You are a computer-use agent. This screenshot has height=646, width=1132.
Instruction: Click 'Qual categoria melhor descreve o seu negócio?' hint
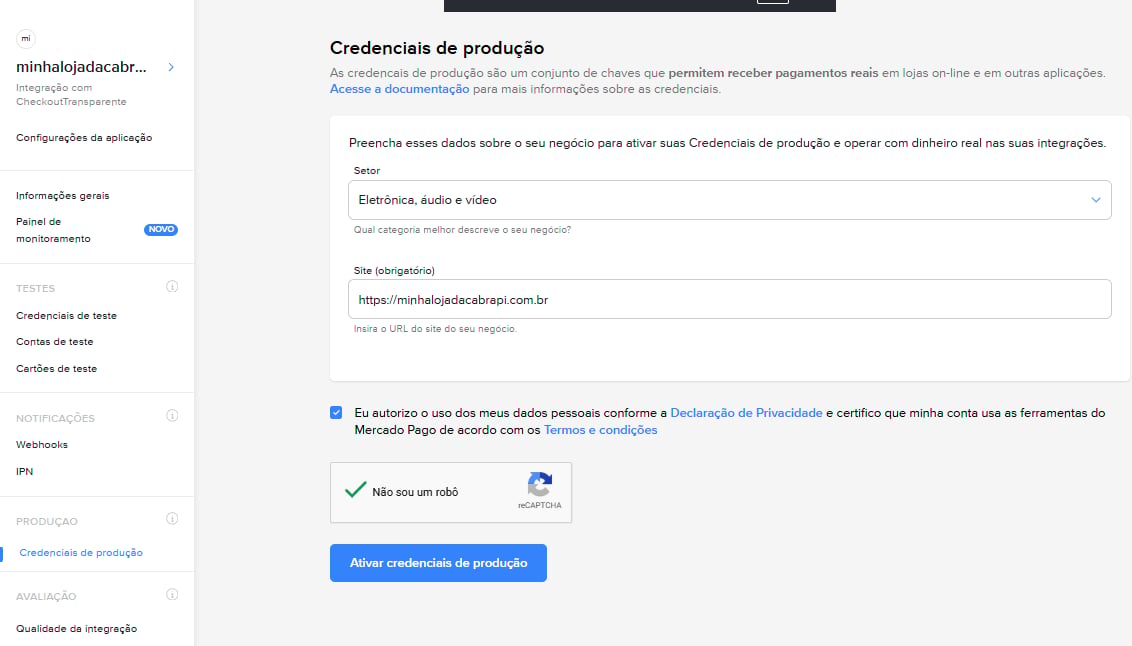click(x=462, y=230)
